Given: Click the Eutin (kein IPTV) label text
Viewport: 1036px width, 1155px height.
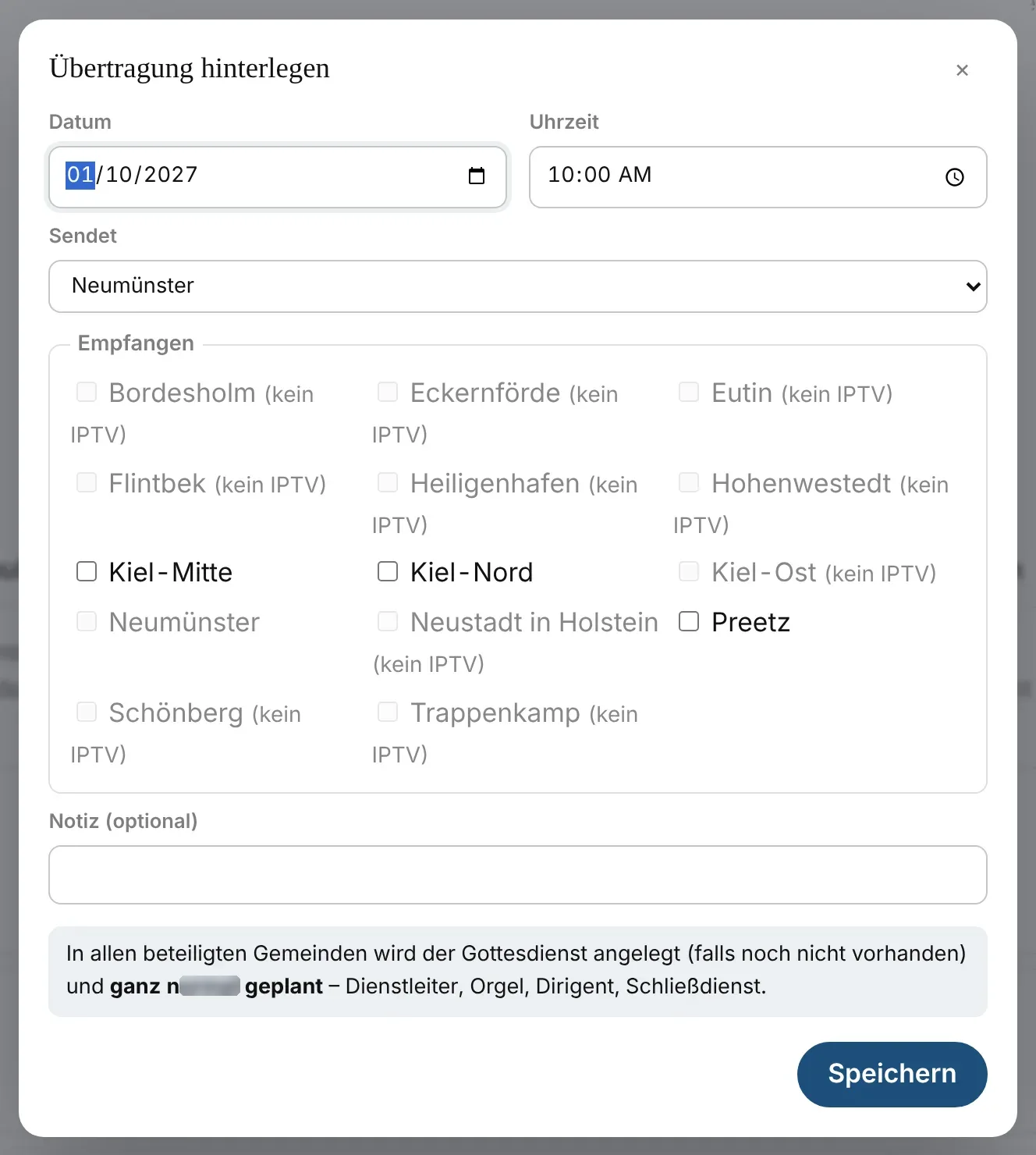Looking at the screenshot, I should click(802, 393).
